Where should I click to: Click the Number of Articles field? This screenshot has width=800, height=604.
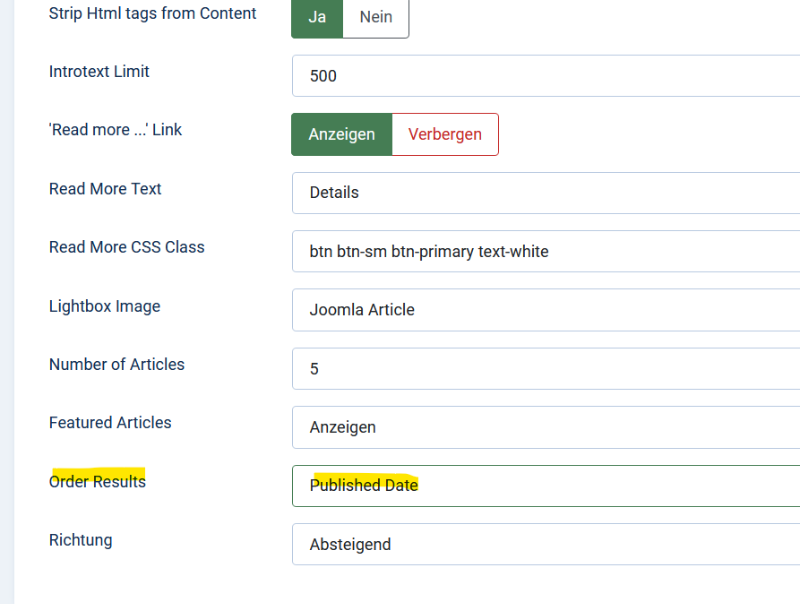tap(546, 368)
